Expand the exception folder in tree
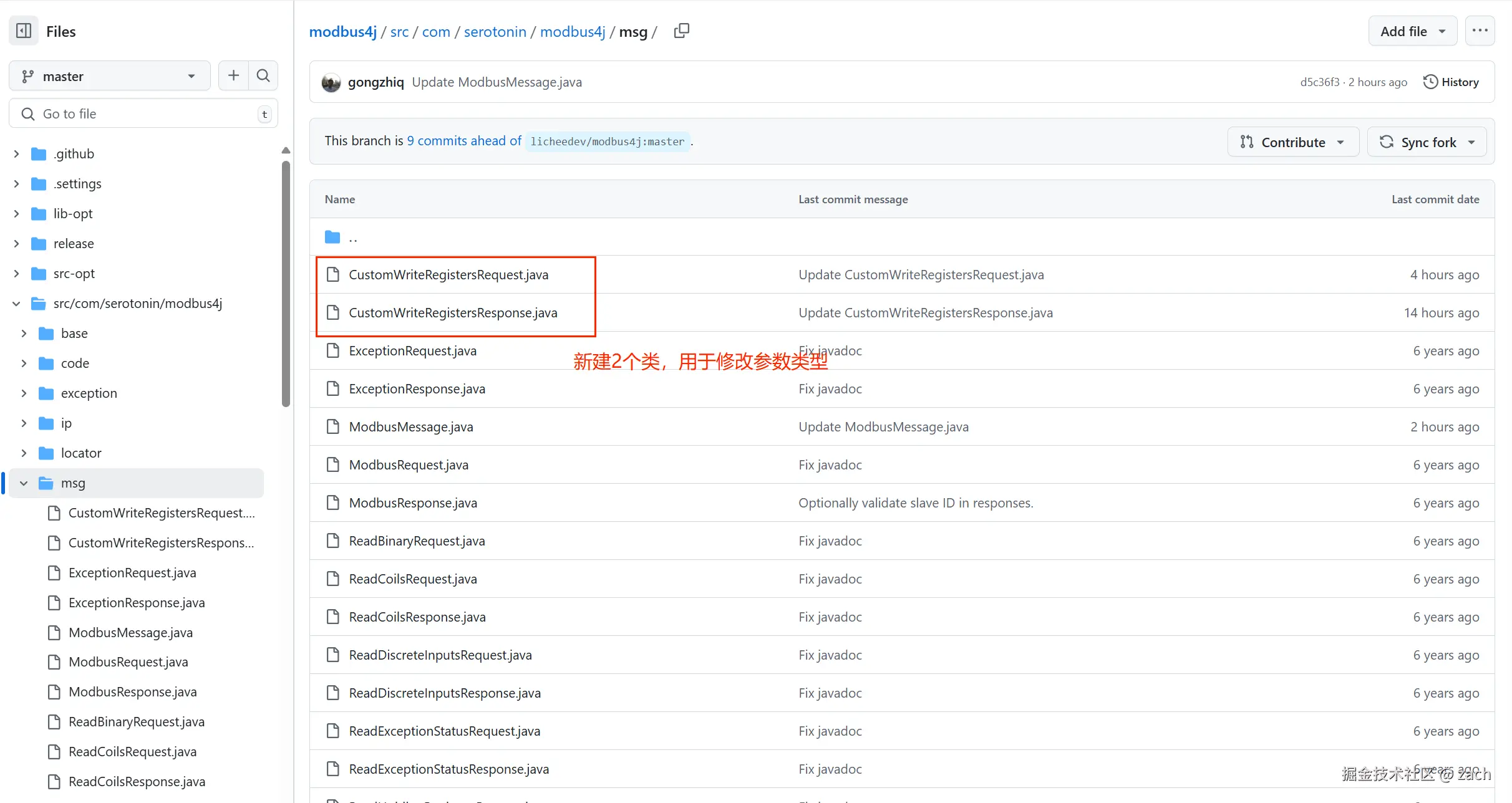This screenshot has height=803, width=1512. point(24,393)
